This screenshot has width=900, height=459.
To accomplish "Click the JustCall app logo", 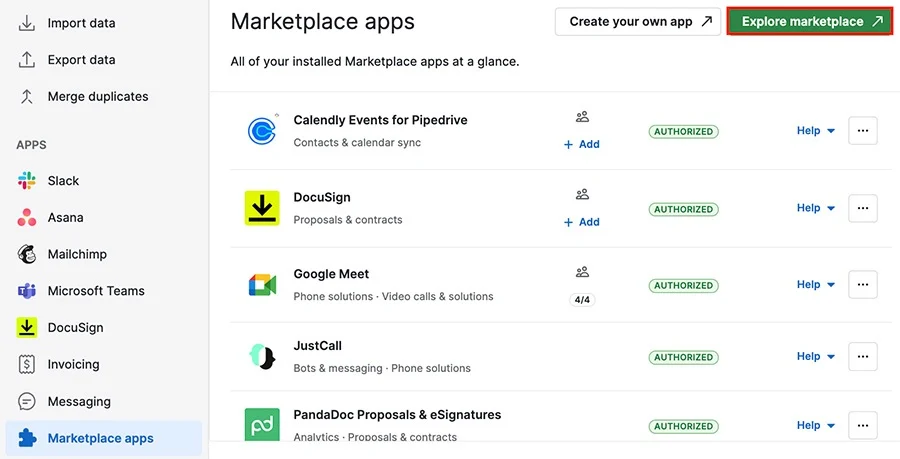I will coord(262,356).
